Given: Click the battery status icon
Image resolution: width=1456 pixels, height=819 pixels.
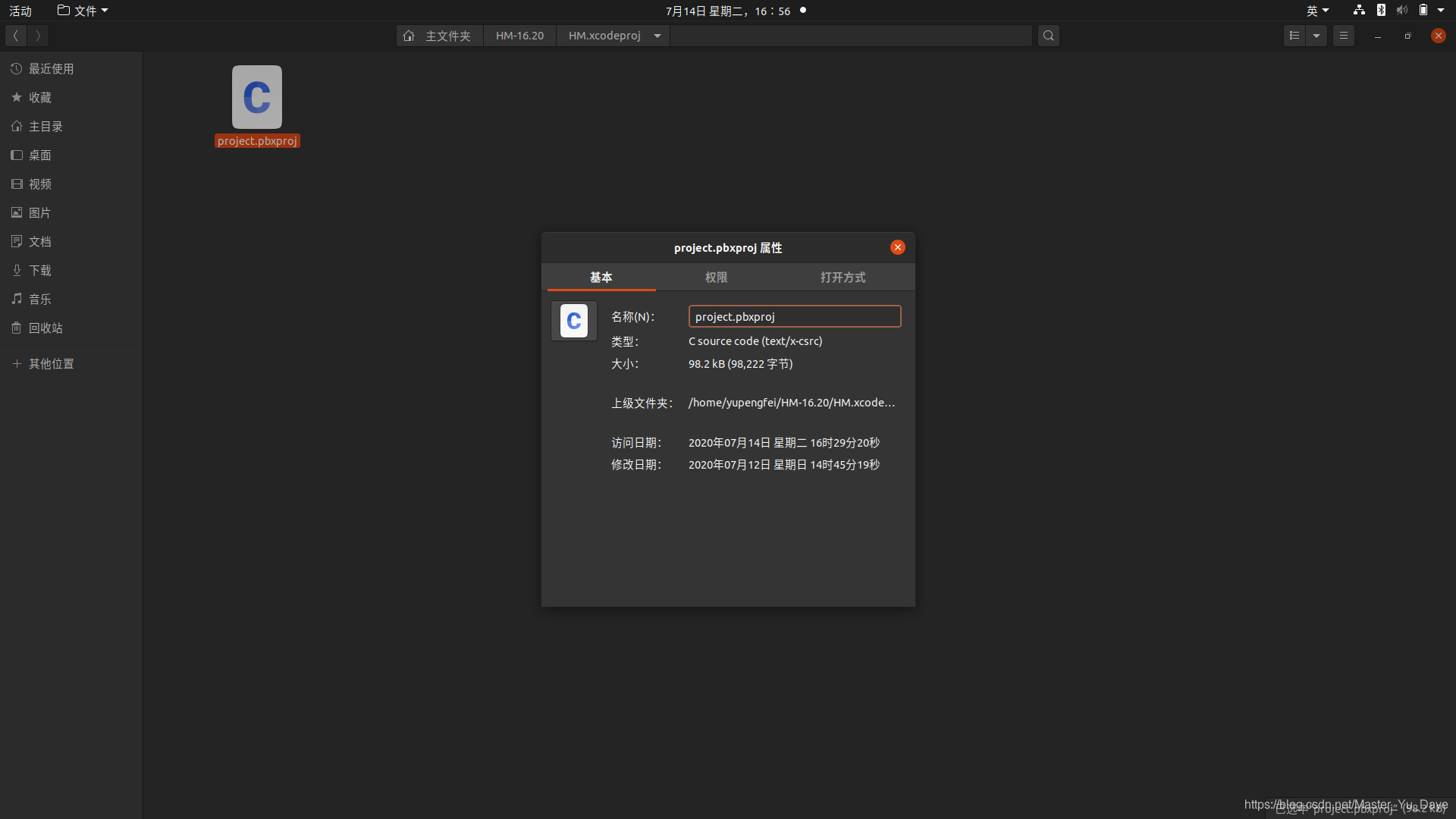Looking at the screenshot, I should [x=1423, y=11].
